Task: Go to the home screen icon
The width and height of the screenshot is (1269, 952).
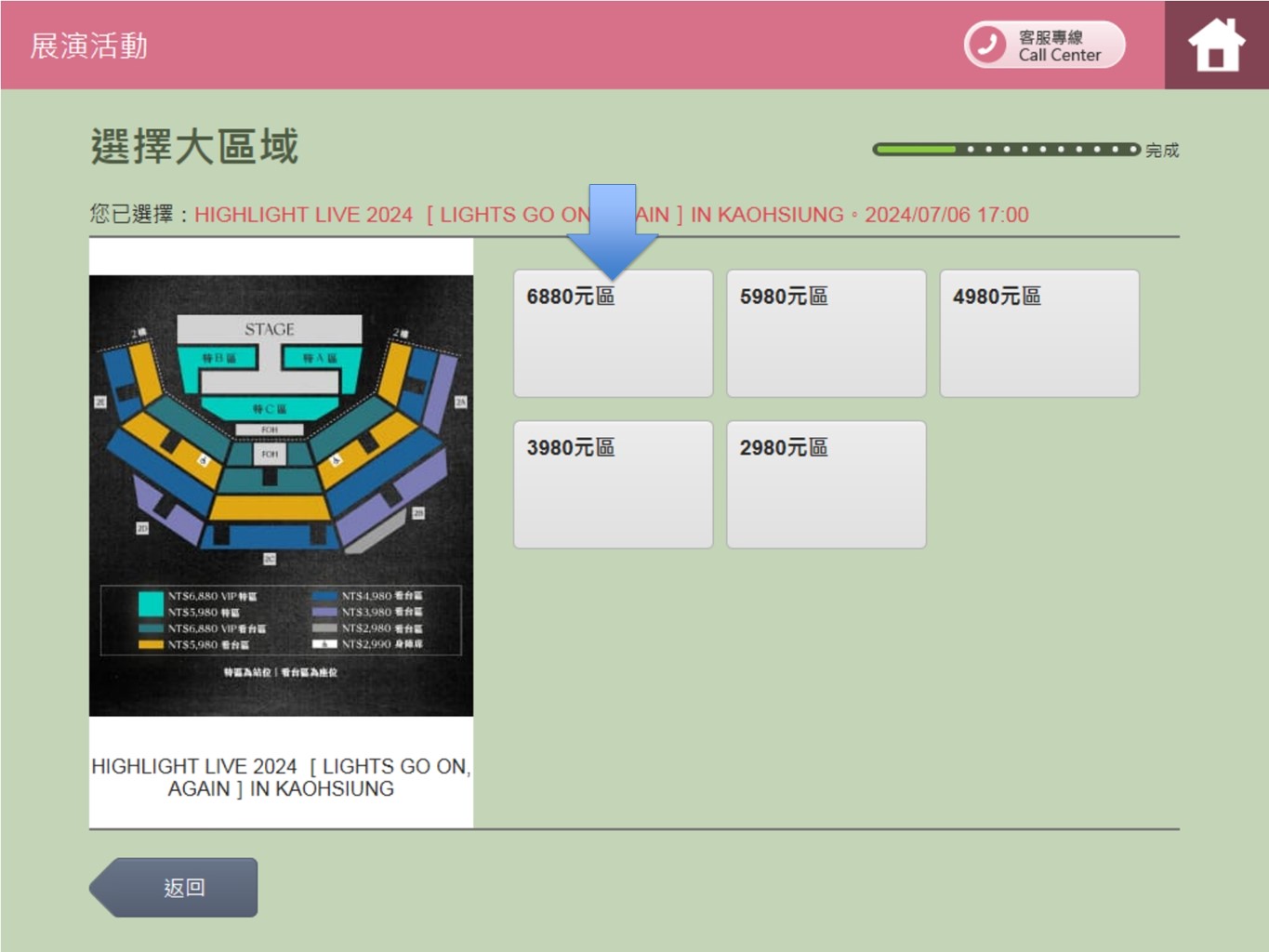Action: coord(1216,45)
